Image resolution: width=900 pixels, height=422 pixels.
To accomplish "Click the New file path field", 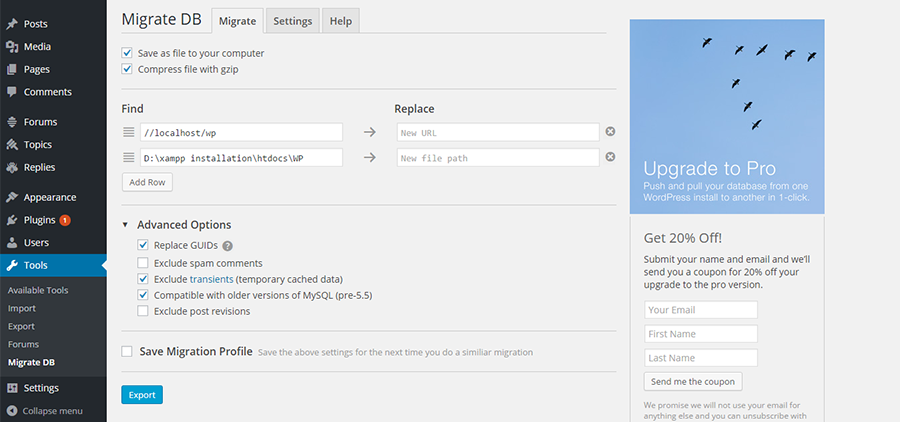I will (498, 157).
